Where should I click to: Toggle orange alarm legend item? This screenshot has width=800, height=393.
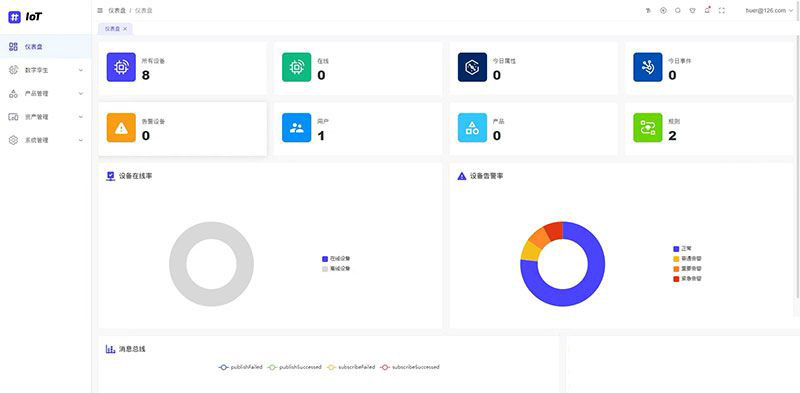pos(687,268)
